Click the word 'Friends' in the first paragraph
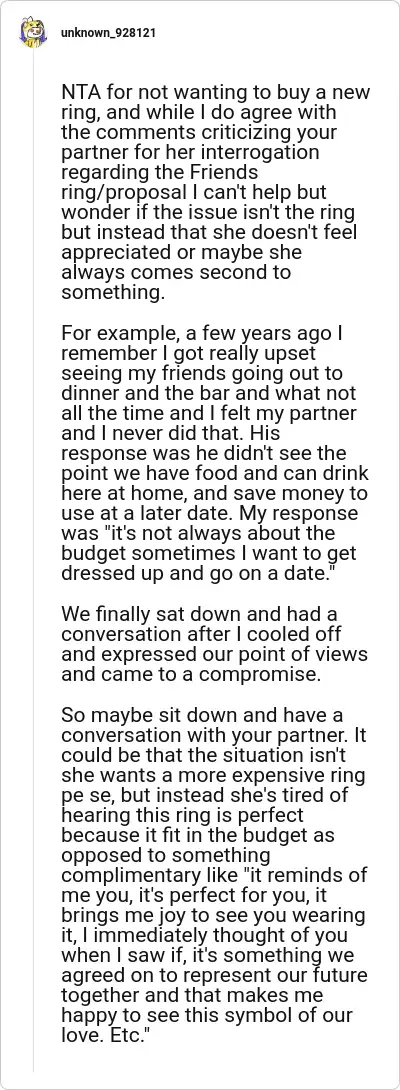The height and width of the screenshot is (1090, 400). tap(228, 172)
